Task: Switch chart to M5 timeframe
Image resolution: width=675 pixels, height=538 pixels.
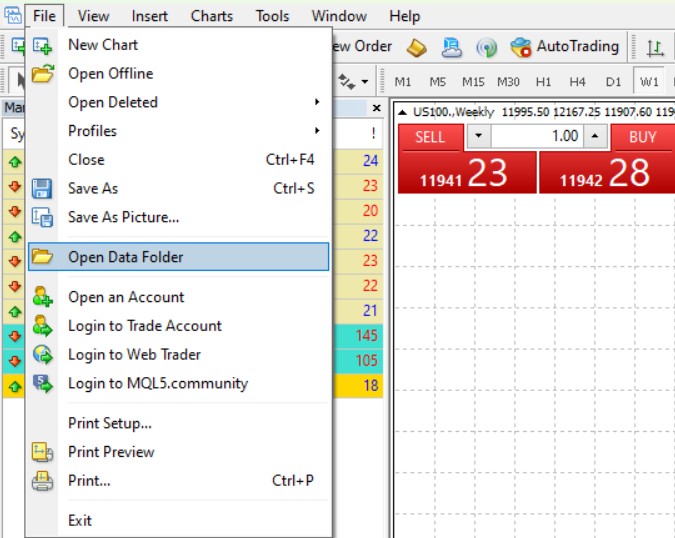Action: coord(437,81)
